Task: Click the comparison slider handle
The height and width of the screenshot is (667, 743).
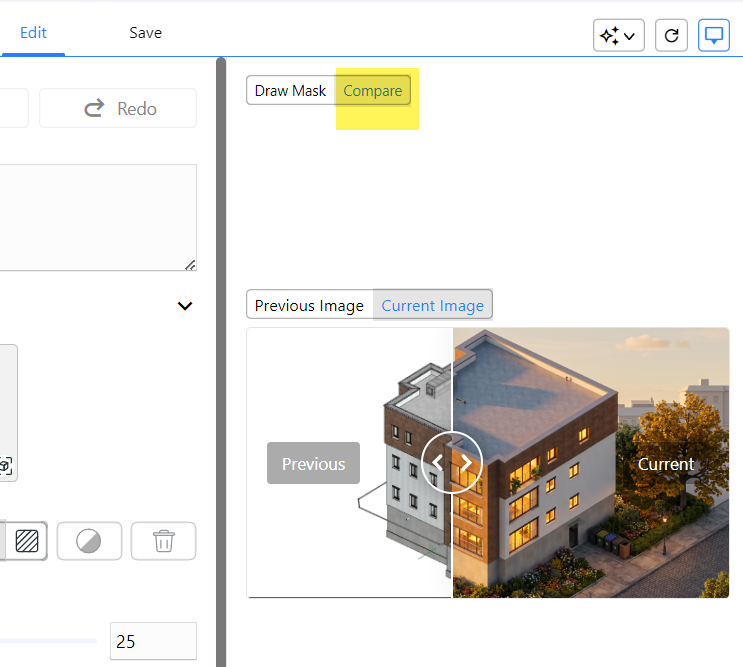Action: 452,462
